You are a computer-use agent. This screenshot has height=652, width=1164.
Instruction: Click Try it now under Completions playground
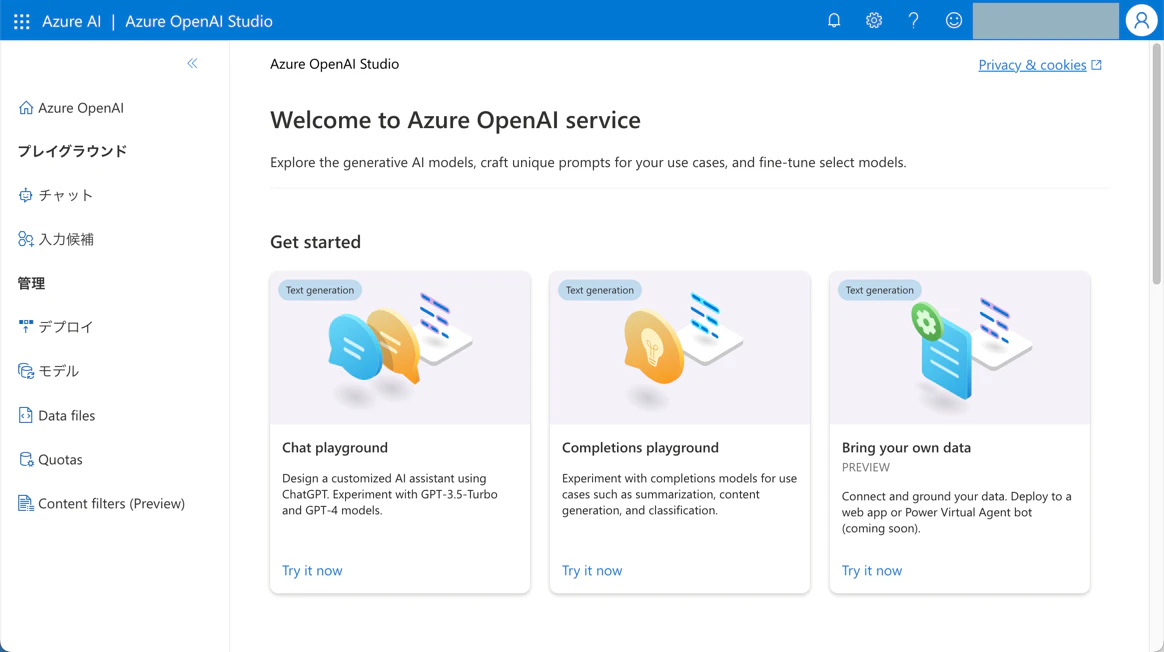click(592, 570)
